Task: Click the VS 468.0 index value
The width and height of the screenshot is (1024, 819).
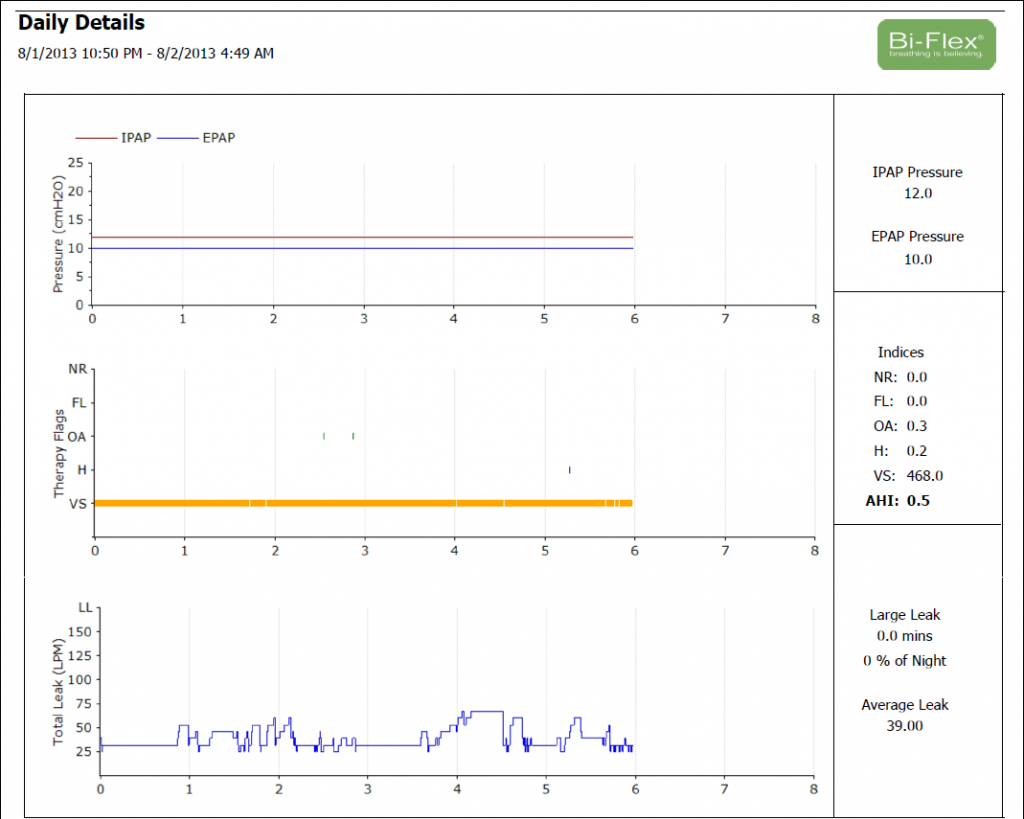Action: click(x=924, y=476)
